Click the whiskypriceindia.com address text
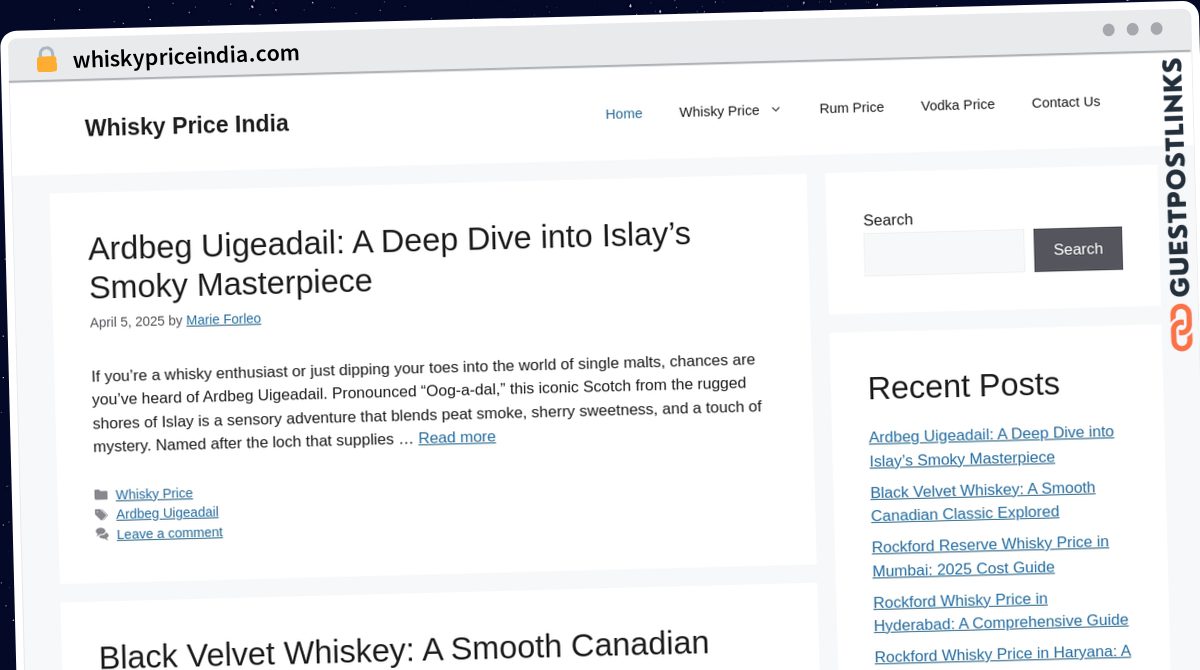Viewport: 1200px width, 670px height. click(186, 56)
